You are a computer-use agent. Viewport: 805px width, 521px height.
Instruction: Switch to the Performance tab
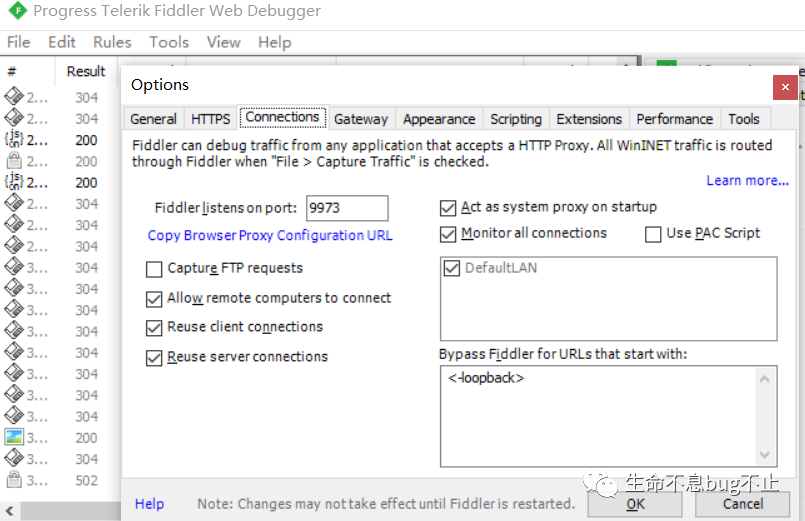pos(675,119)
